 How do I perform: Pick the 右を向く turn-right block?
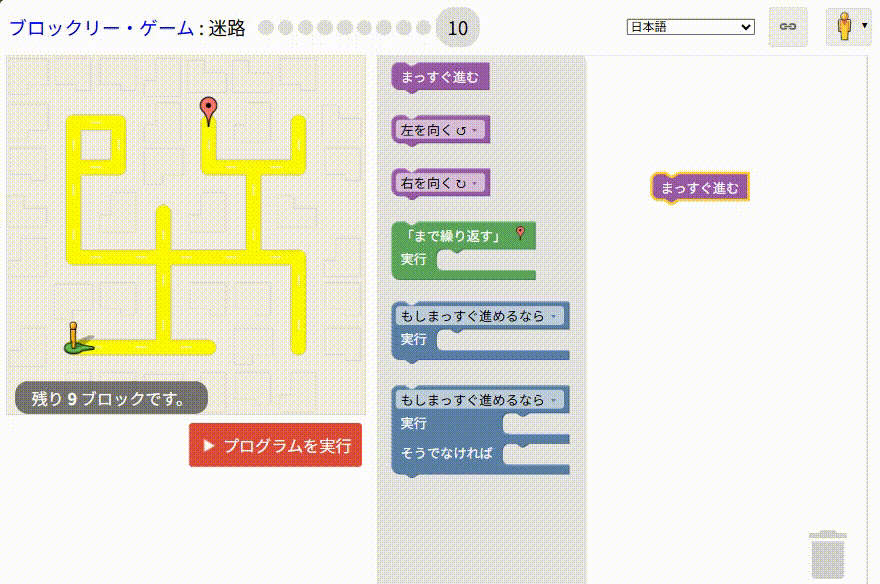tap(441, 183)
